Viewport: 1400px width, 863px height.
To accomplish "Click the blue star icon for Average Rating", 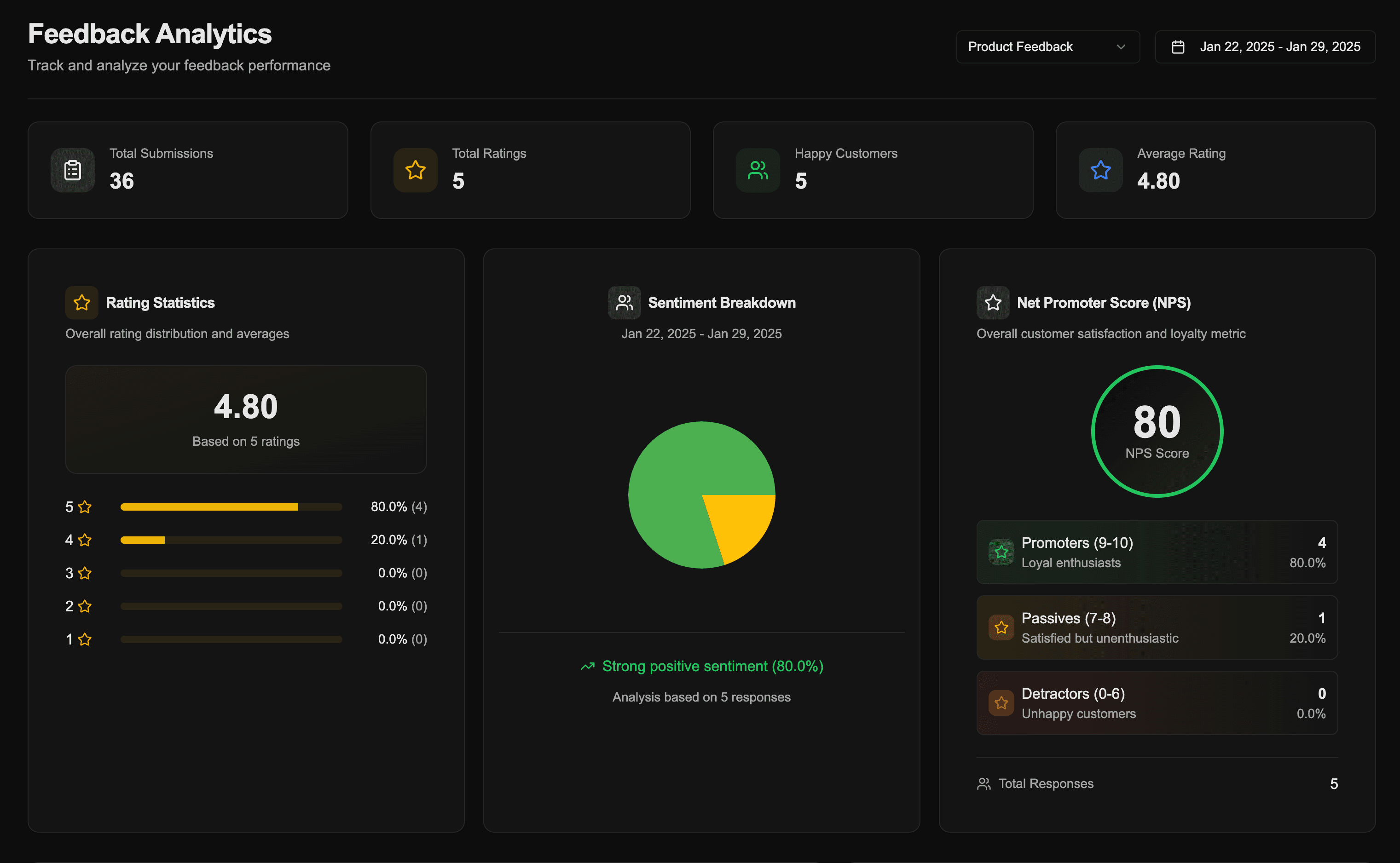I will tap(1100, 170).
